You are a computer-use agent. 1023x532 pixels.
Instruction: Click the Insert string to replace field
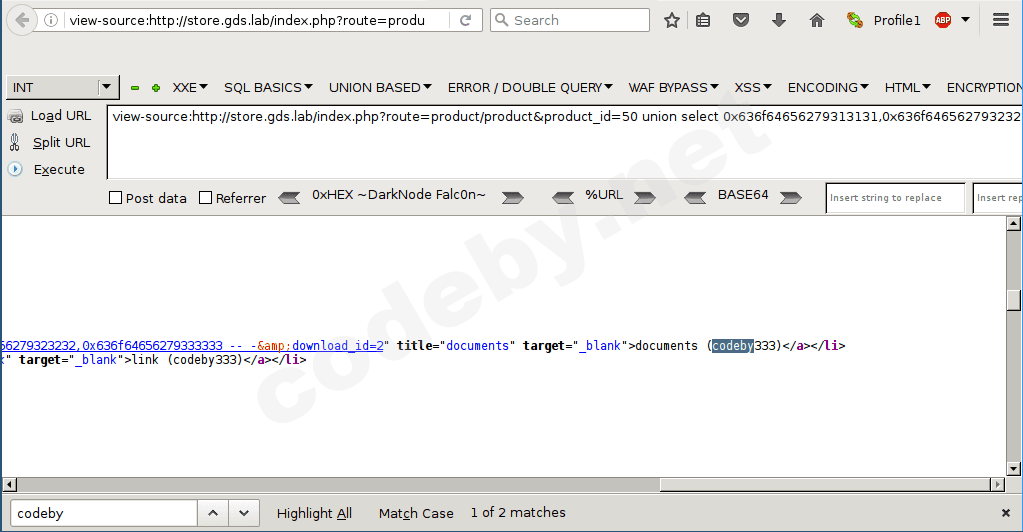(895, 198)
